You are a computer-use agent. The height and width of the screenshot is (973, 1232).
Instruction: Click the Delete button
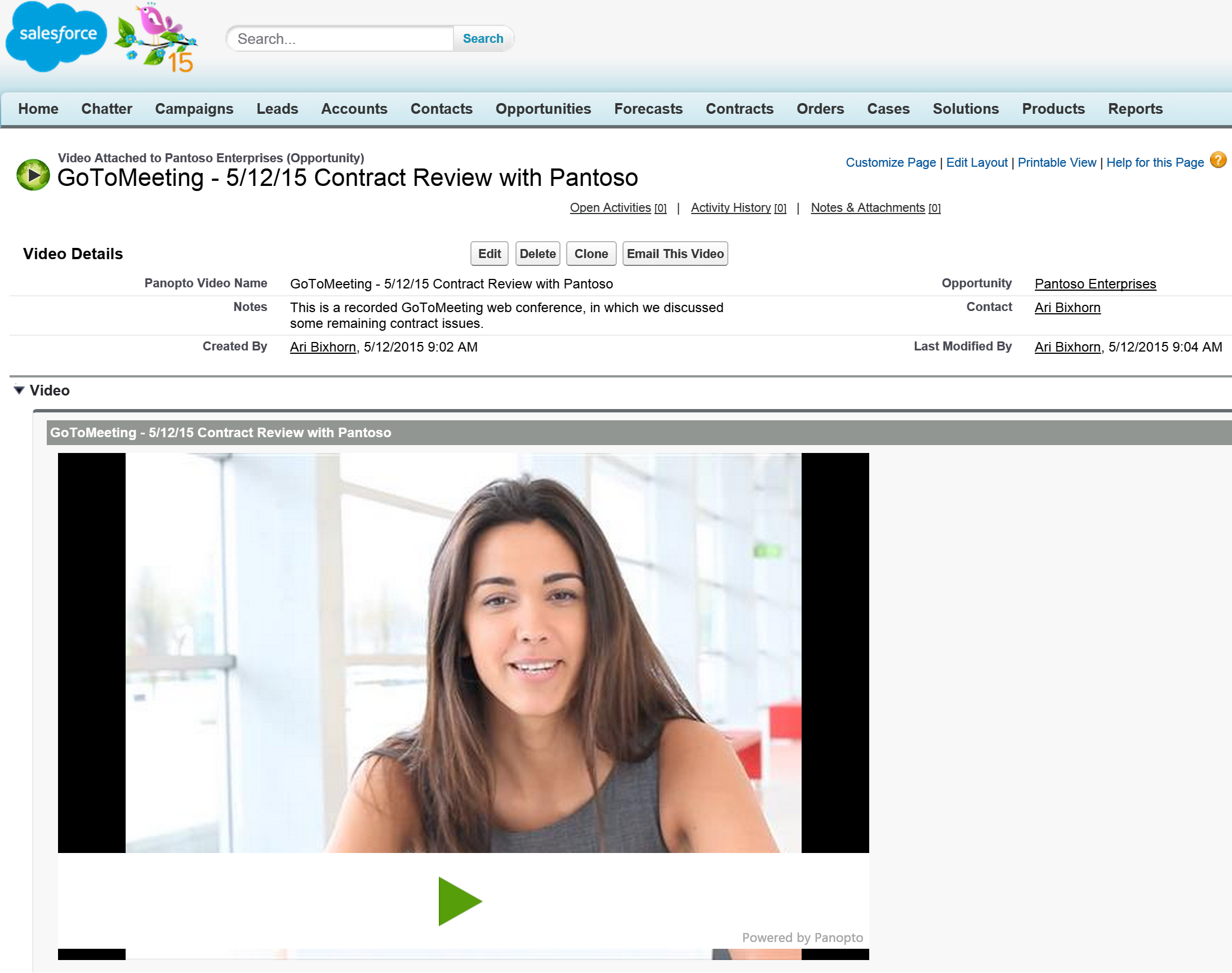point(537,254)
